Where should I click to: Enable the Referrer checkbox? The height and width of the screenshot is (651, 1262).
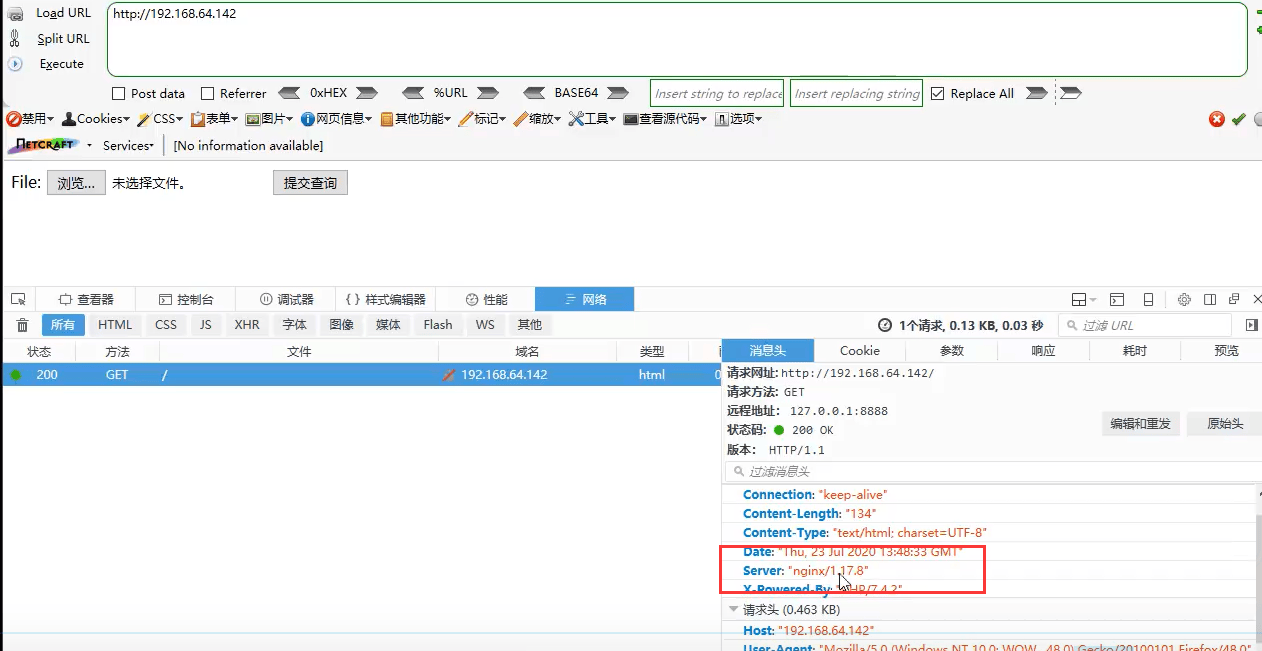point(208,94)
